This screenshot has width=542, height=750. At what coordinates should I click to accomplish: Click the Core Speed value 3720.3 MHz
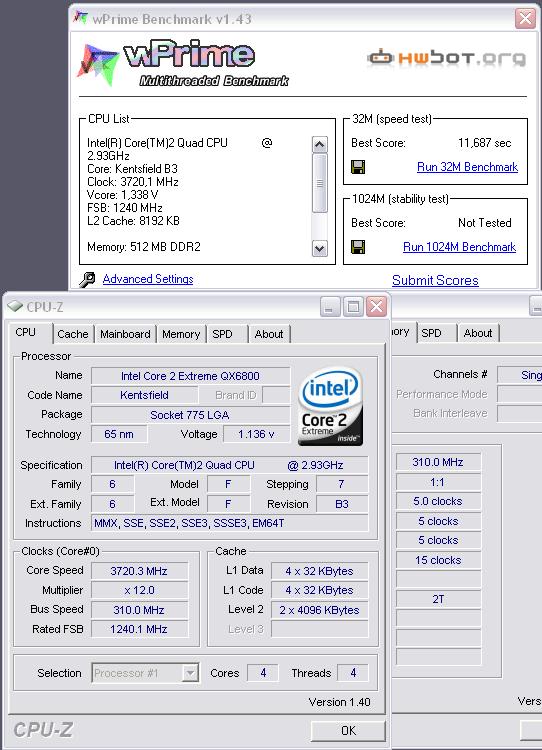(x=139, y=571)
